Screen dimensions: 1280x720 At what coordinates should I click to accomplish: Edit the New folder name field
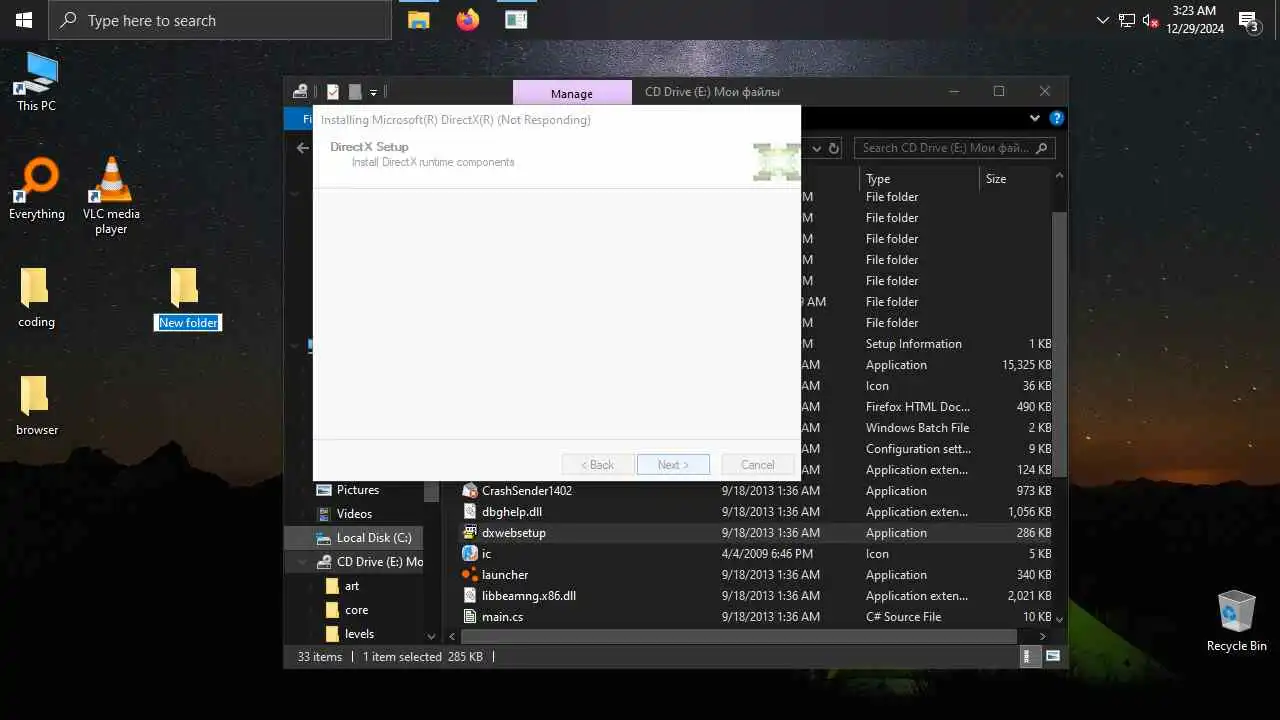coord(188,322)
